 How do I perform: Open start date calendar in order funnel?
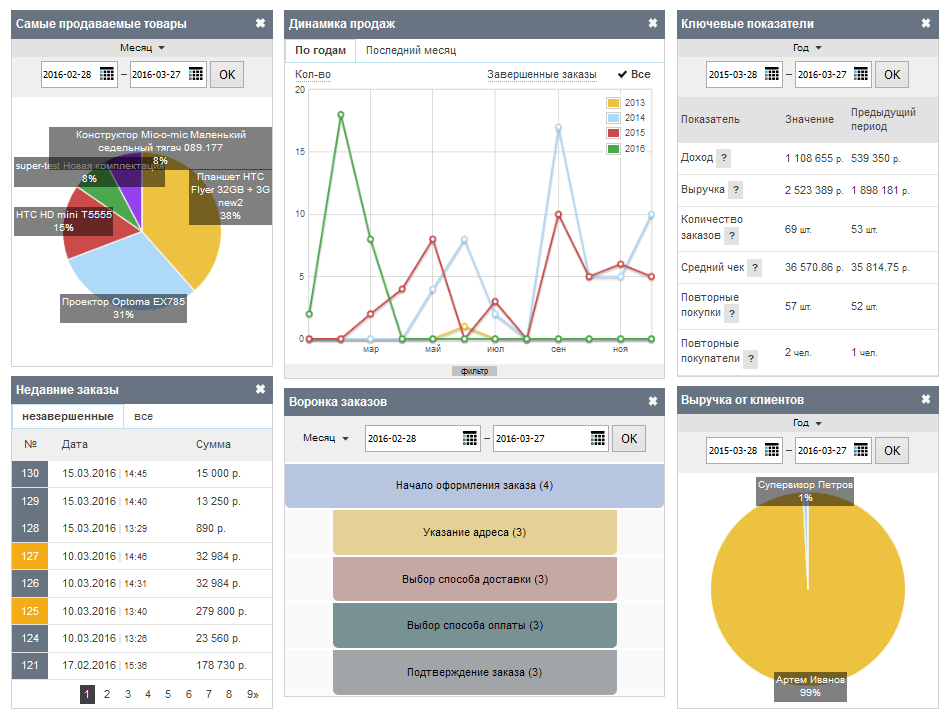[470, 438]
